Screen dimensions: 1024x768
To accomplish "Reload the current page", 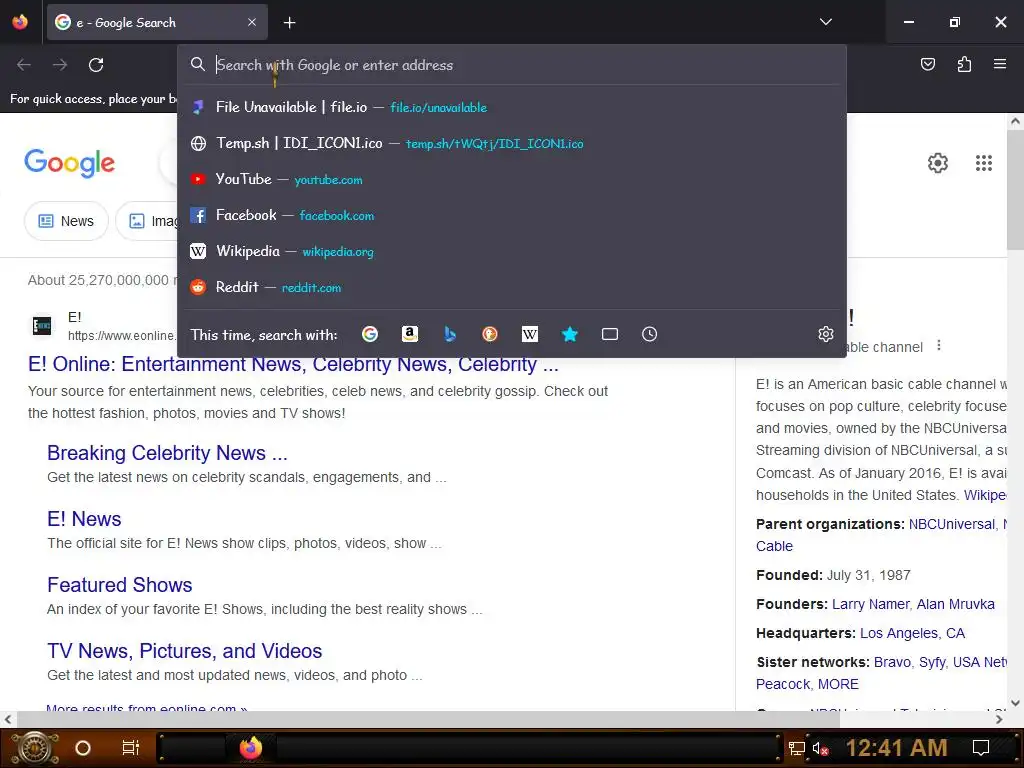I will (x=96, y=65).
